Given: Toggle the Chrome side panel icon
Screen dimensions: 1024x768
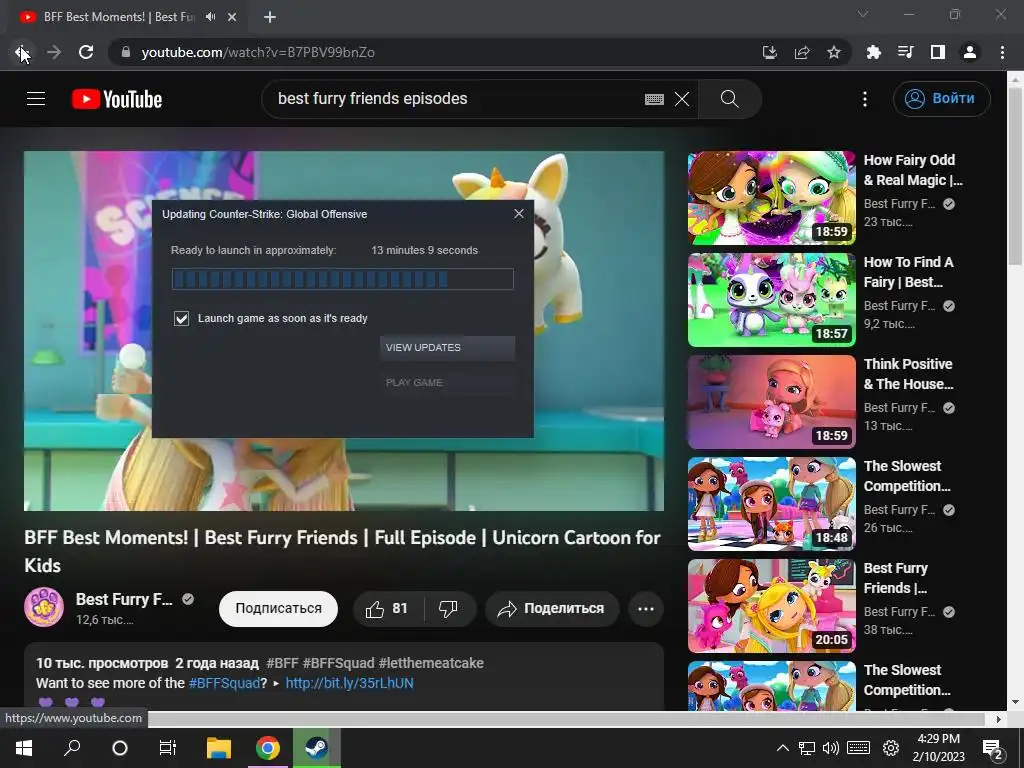Looking at the screenshot, I should 938,52.
